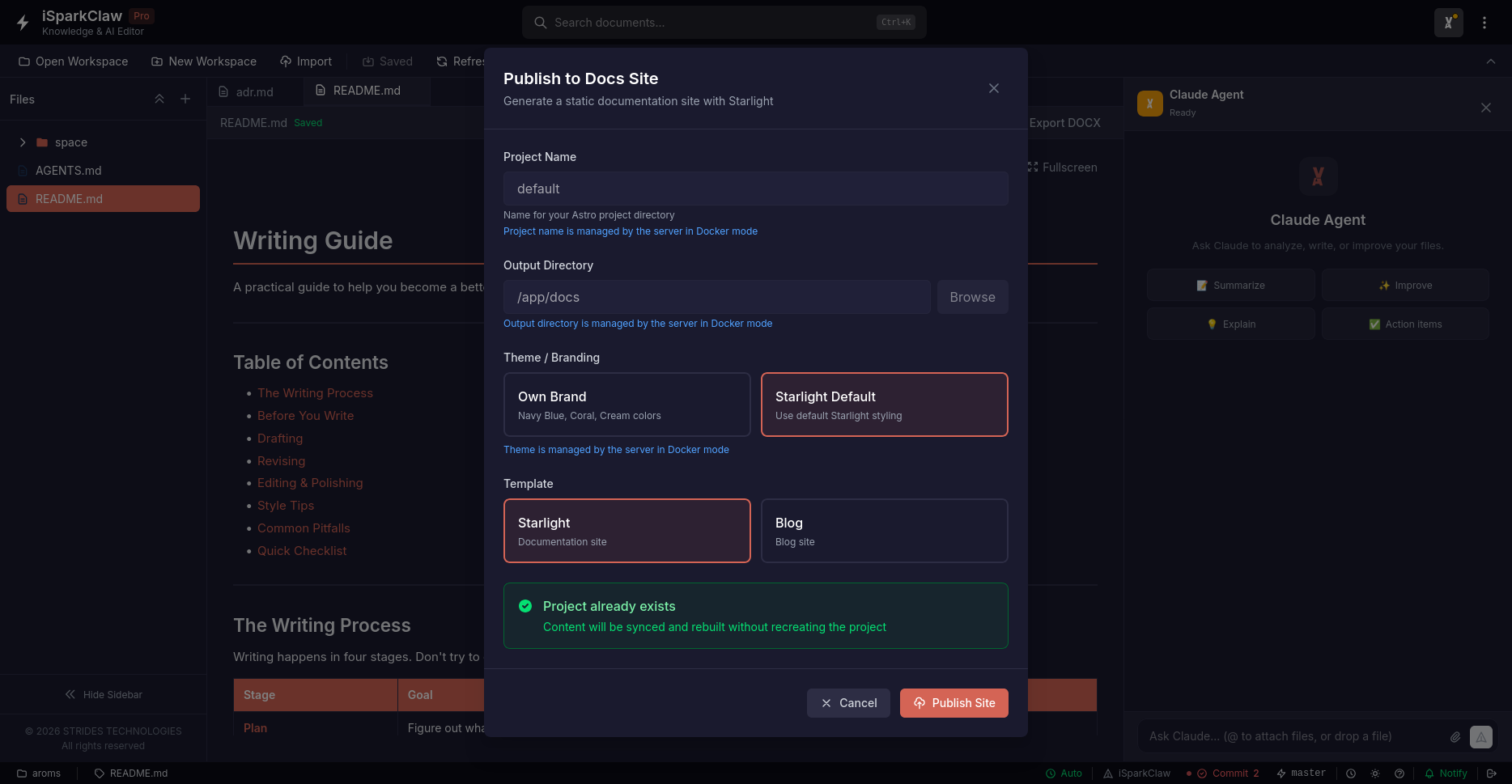This screenshot has height=784, width=1512.
Task: Click README.md tag in status bar
Action: click(131, 773)
